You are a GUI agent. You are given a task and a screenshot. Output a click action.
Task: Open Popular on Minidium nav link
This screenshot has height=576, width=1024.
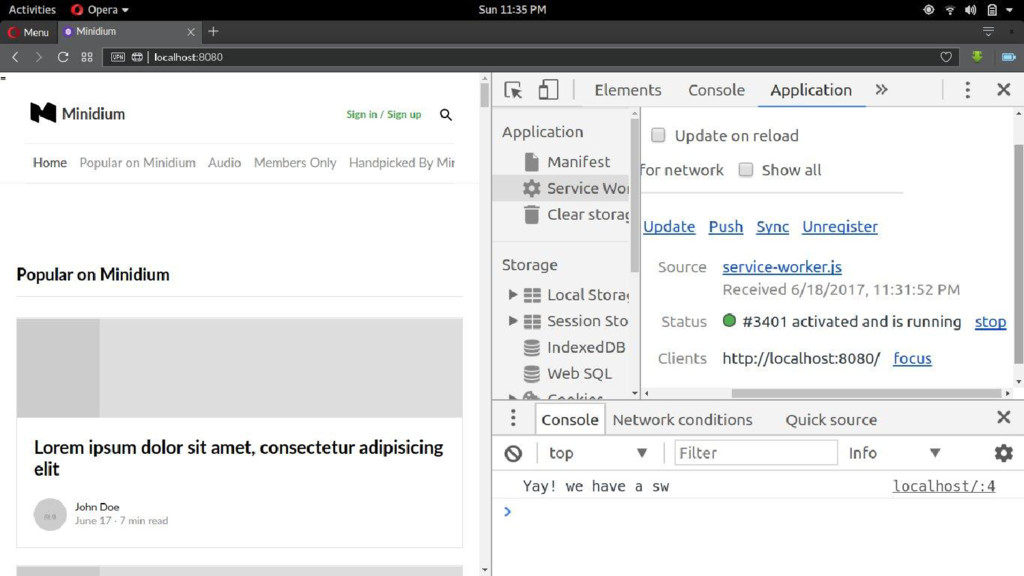(137, 163)
